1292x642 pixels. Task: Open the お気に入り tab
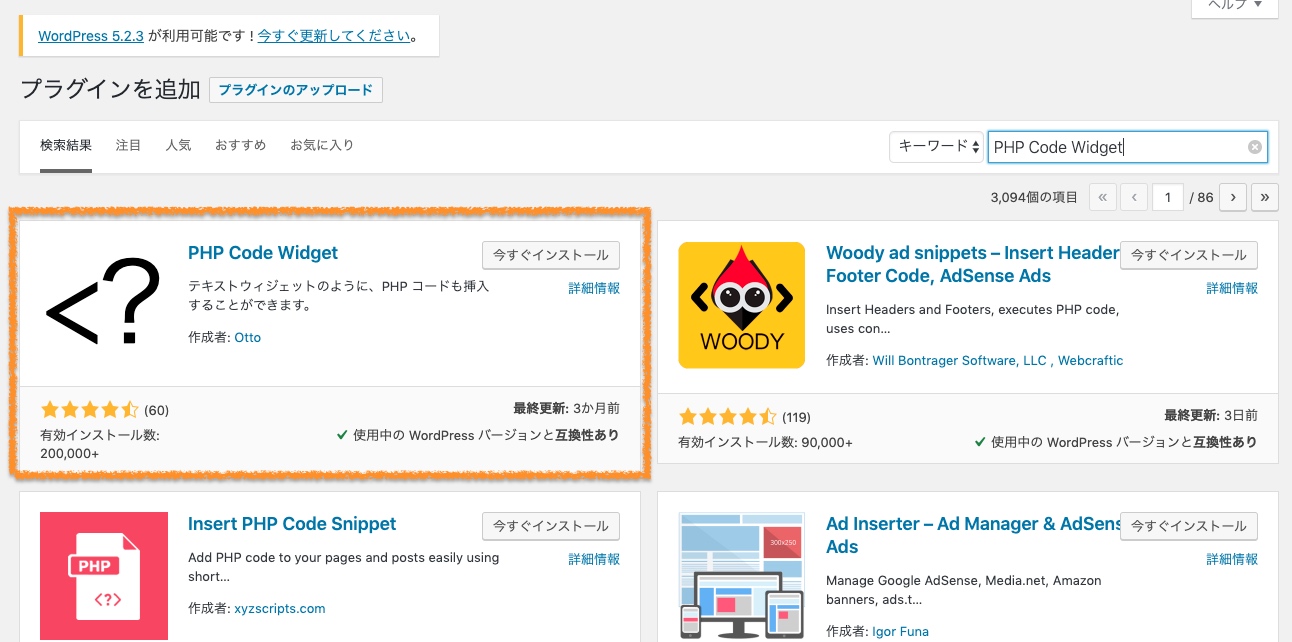322,145
